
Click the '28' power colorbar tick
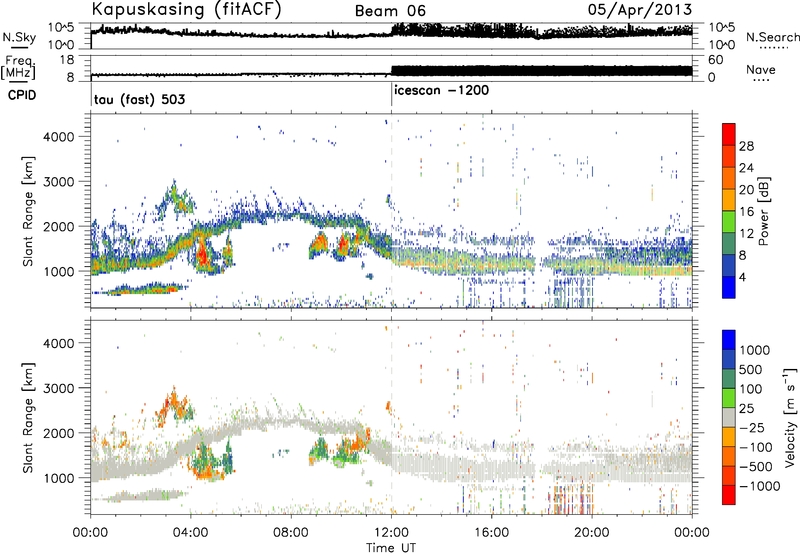pos(746,146)
